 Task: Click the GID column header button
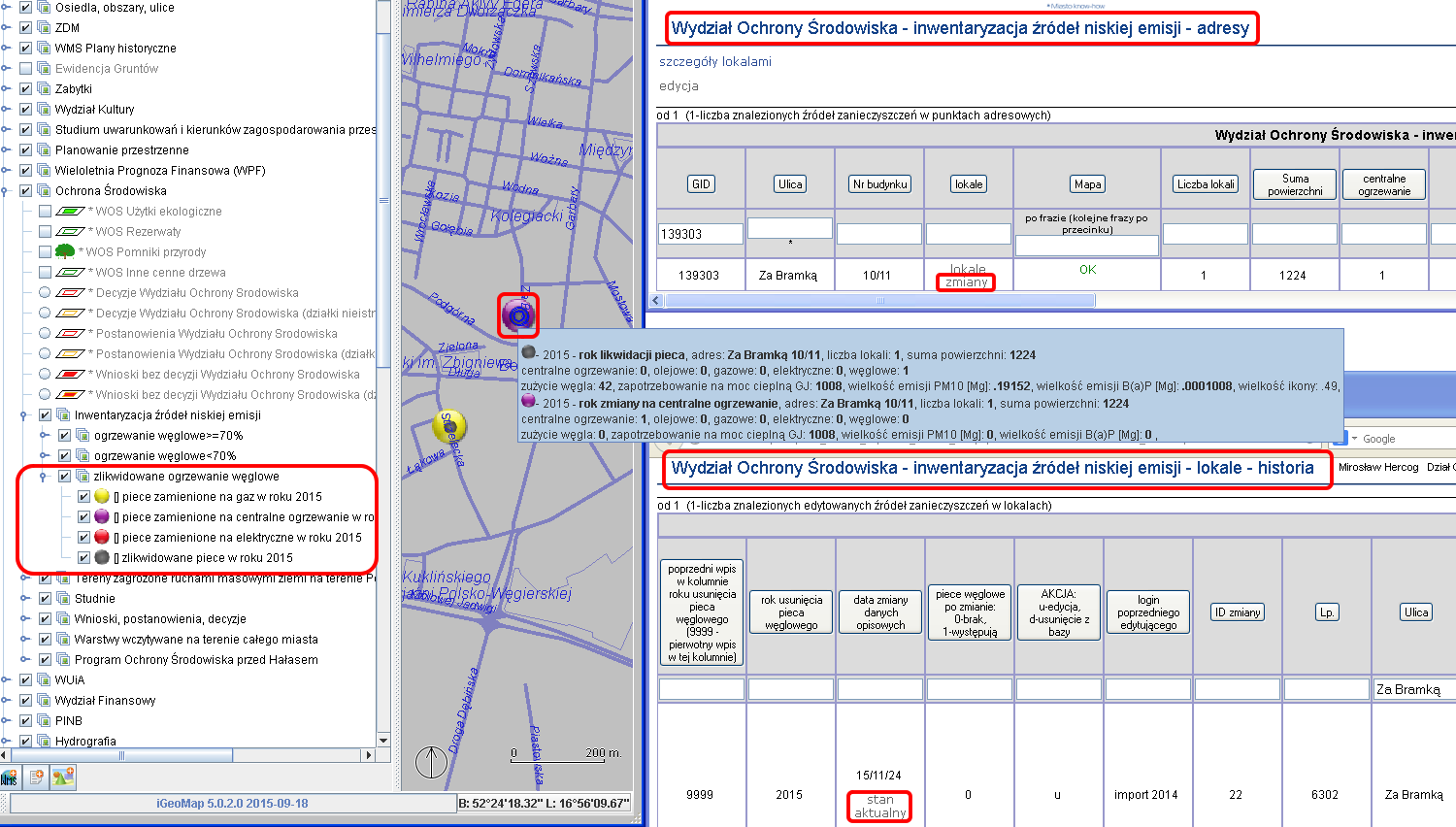[701, 184]
